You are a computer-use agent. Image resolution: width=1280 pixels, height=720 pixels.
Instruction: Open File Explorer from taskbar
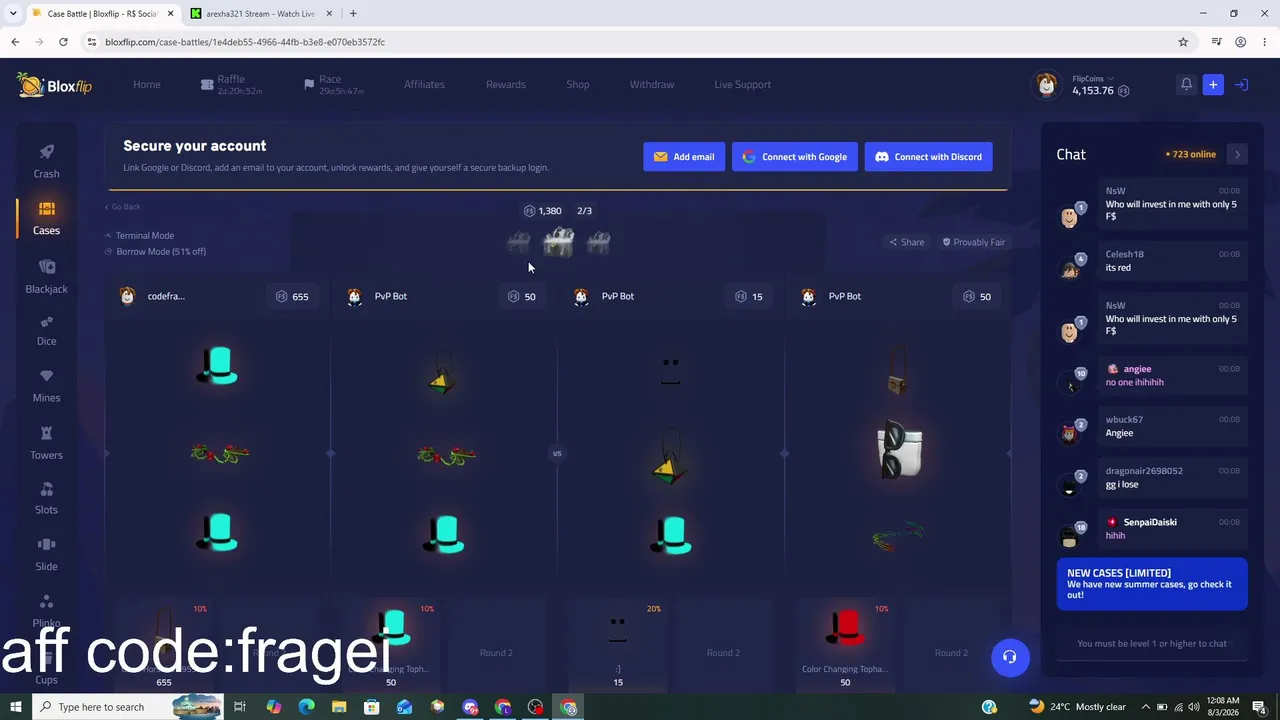point(339,707)
